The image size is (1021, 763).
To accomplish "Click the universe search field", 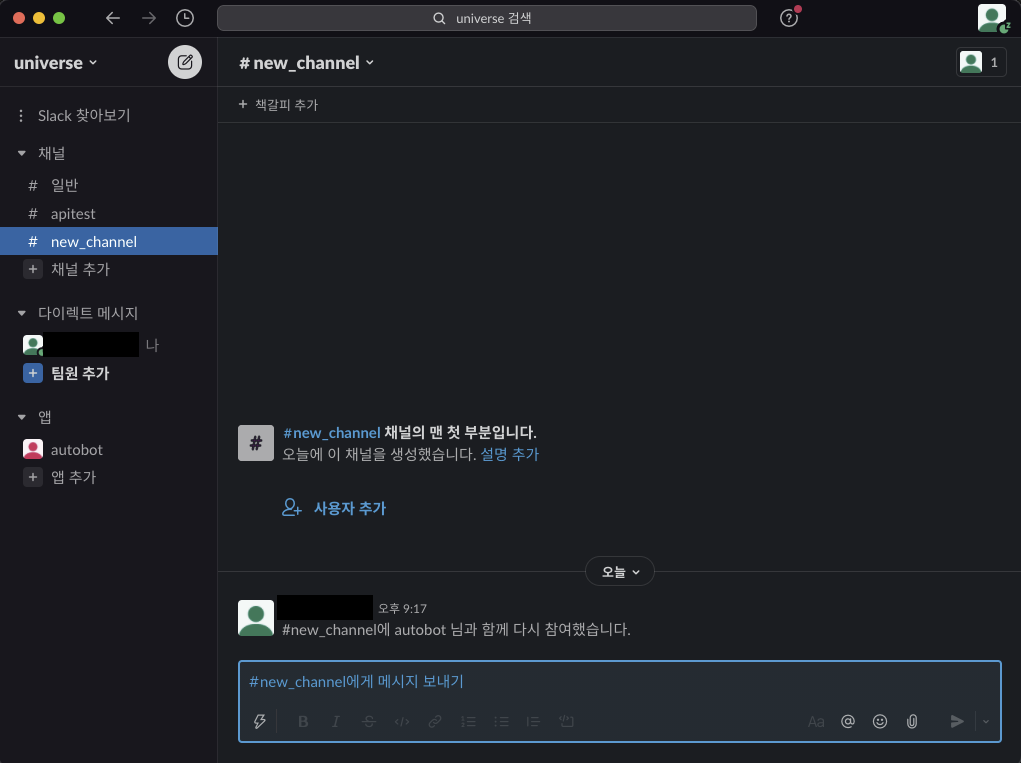I will pos(486,18).
